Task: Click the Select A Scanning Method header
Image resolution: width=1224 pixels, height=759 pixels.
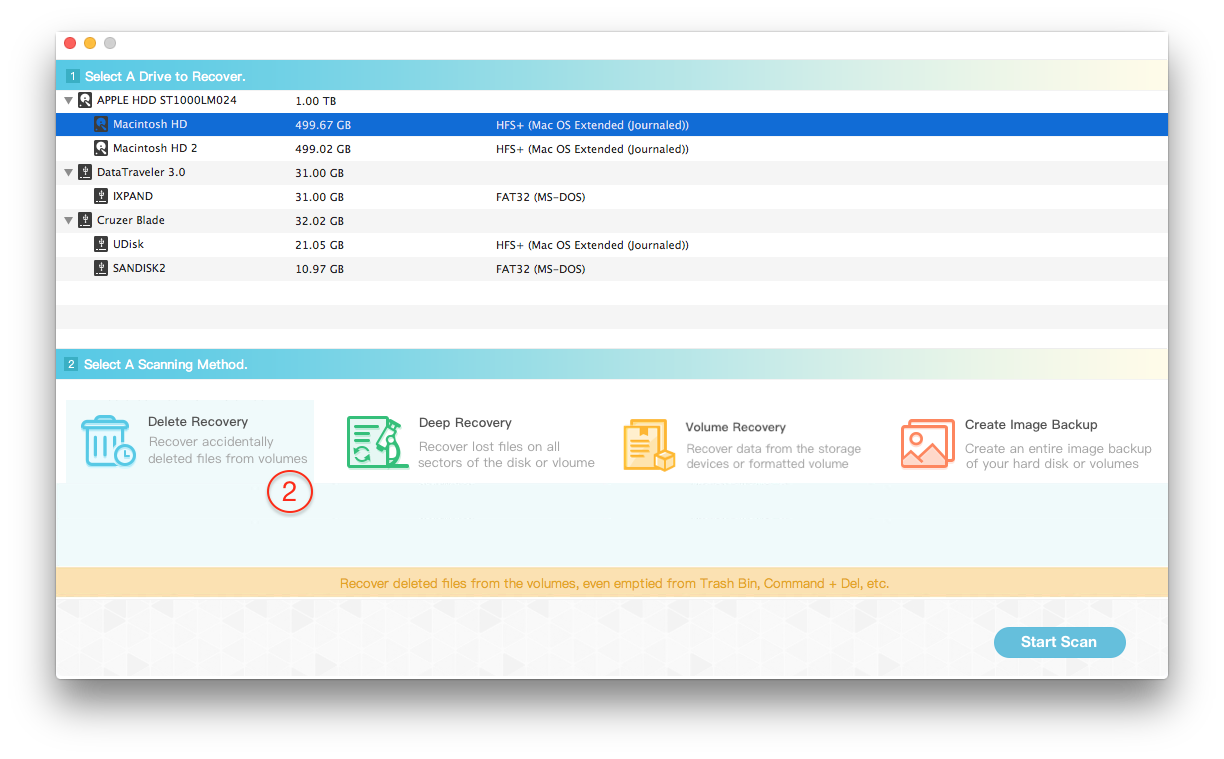Action: (166, 364)
